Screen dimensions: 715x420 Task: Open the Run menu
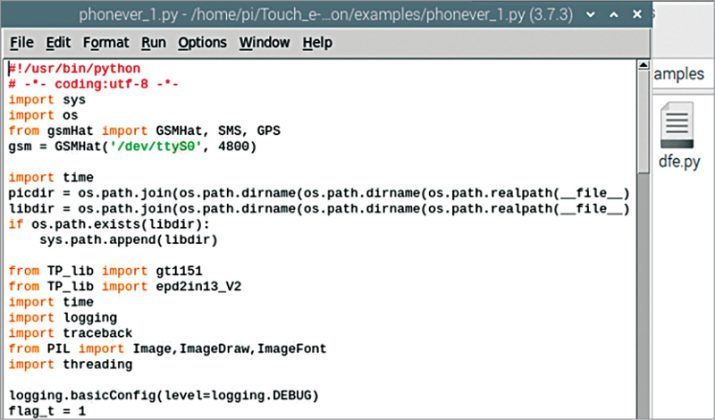tap(153, 43)
